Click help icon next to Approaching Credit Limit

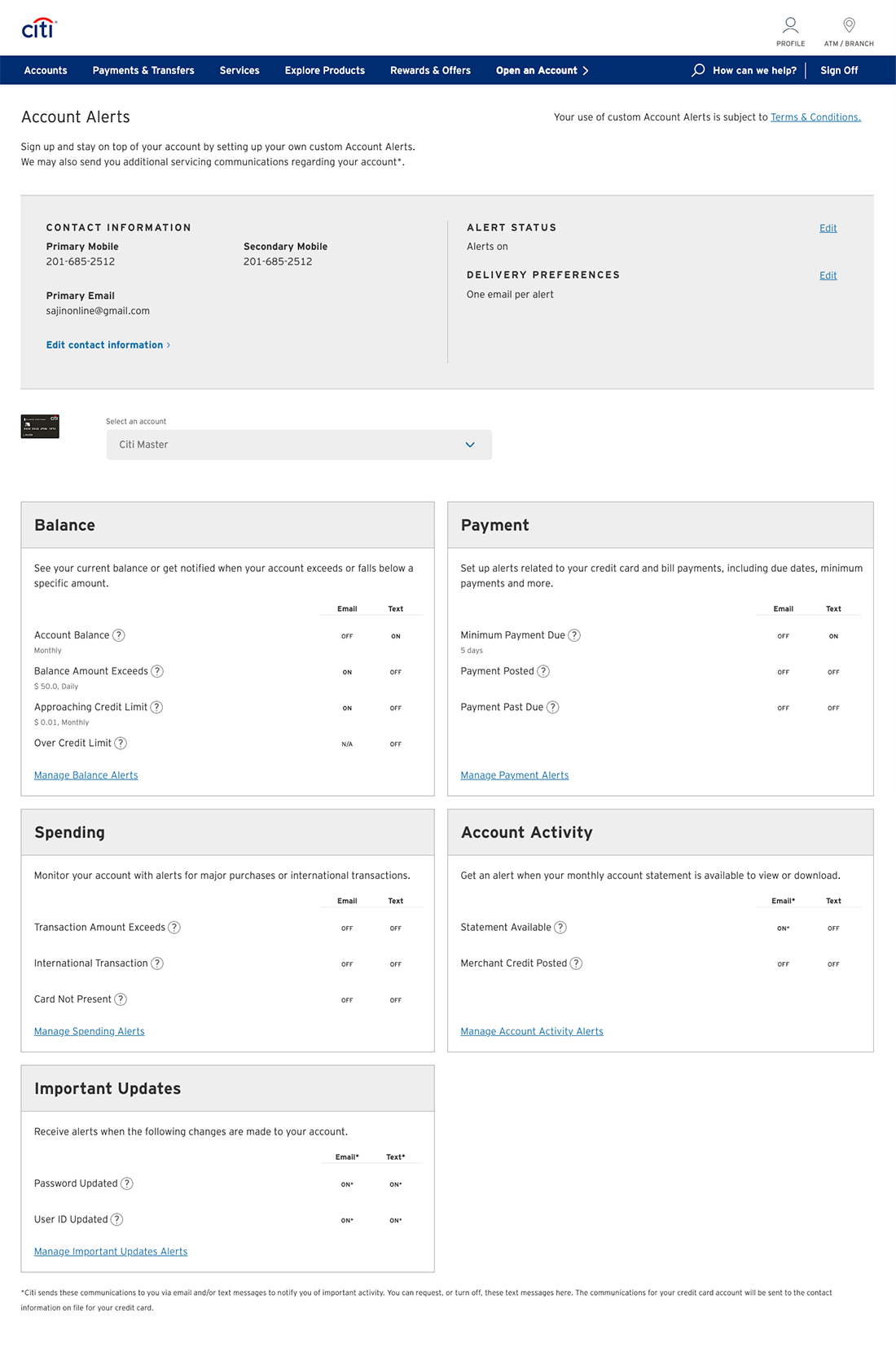(156, 707)
